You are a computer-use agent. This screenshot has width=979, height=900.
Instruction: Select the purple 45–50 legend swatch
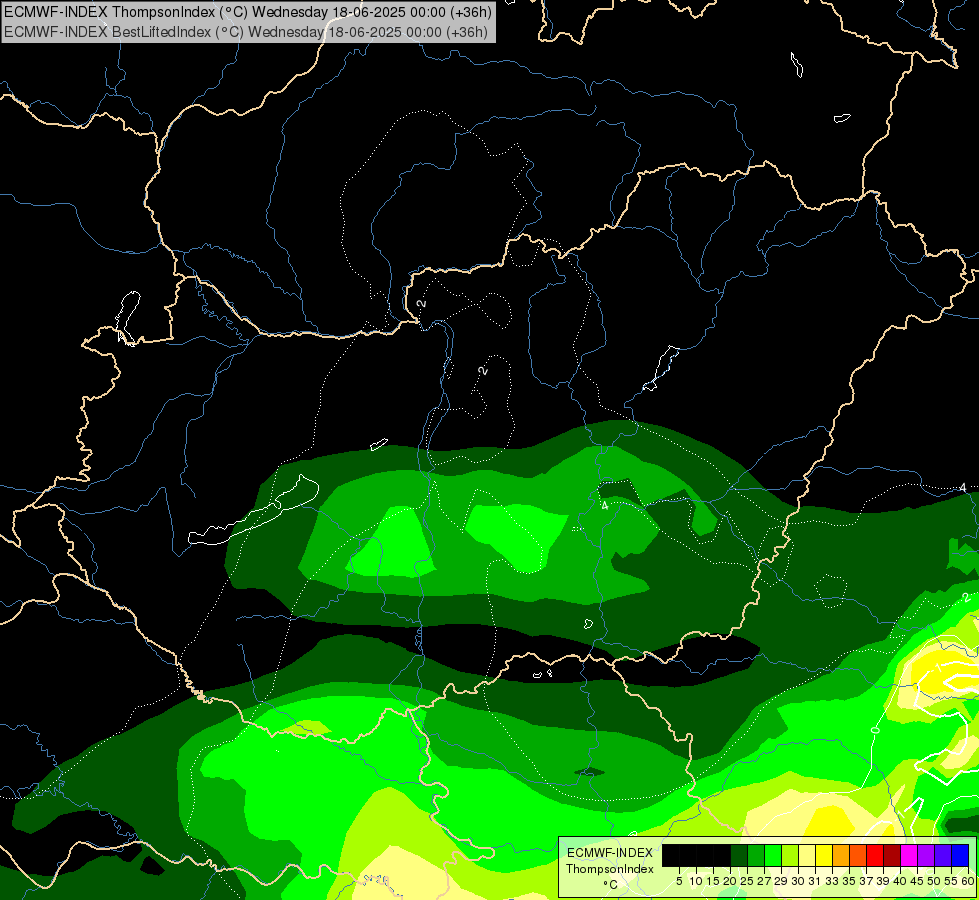(x=926, y=855)
